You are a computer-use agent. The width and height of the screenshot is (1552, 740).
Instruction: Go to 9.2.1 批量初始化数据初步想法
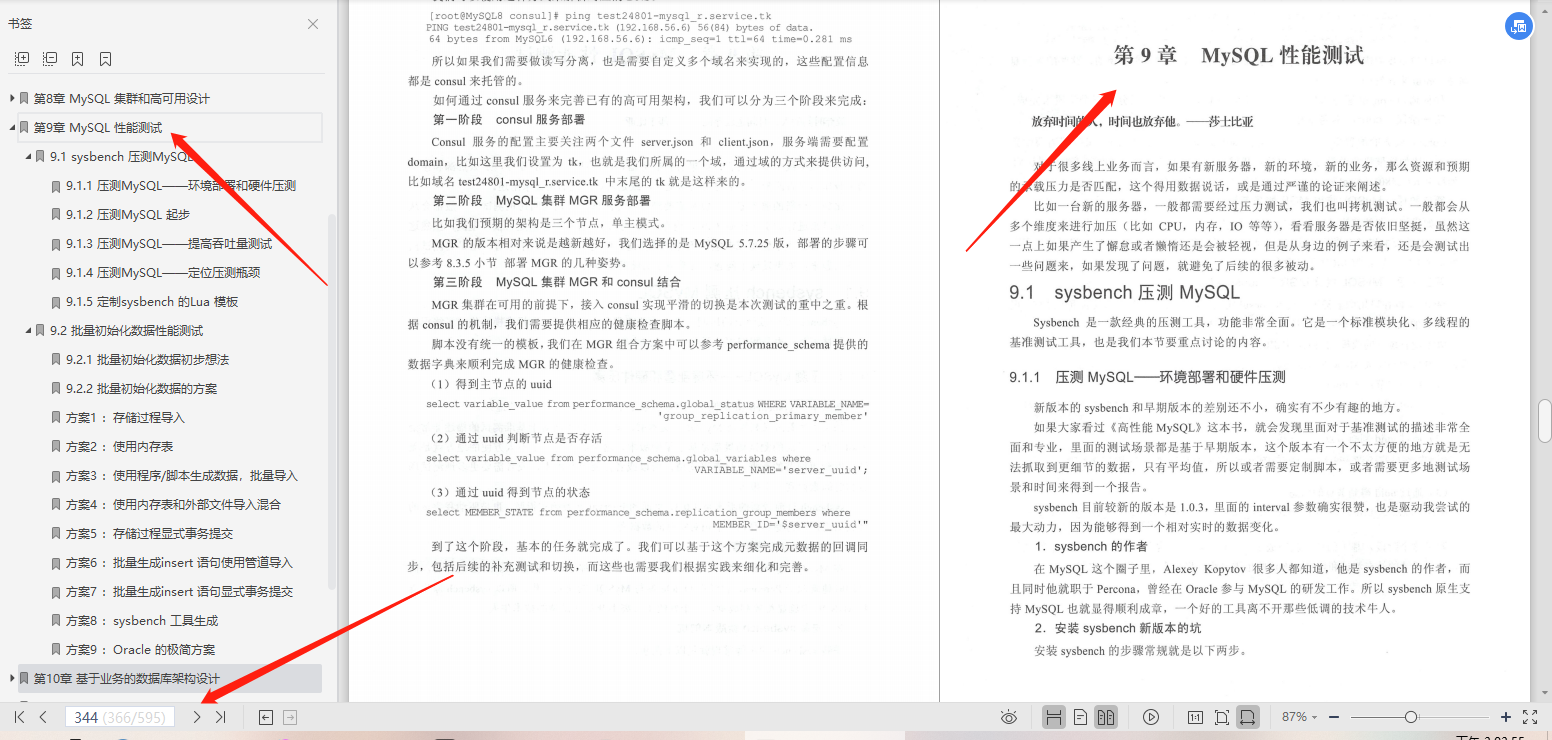[148, 360]
